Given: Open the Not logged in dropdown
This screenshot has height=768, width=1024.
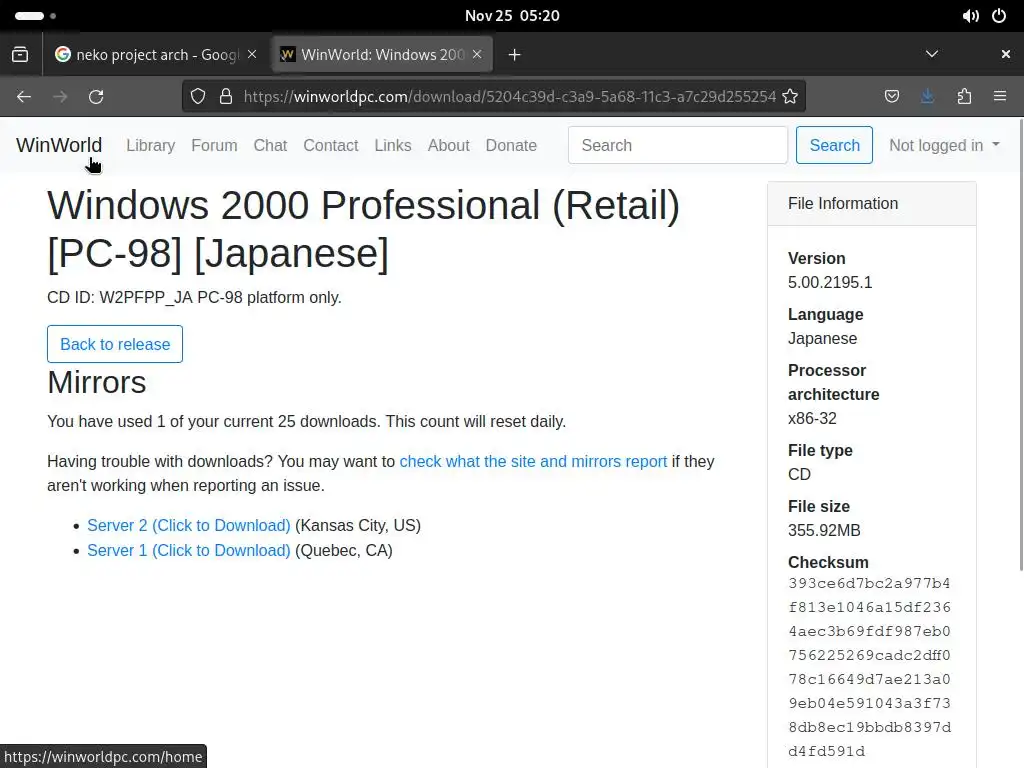Looking at the screenshot, I should [944, 145].
